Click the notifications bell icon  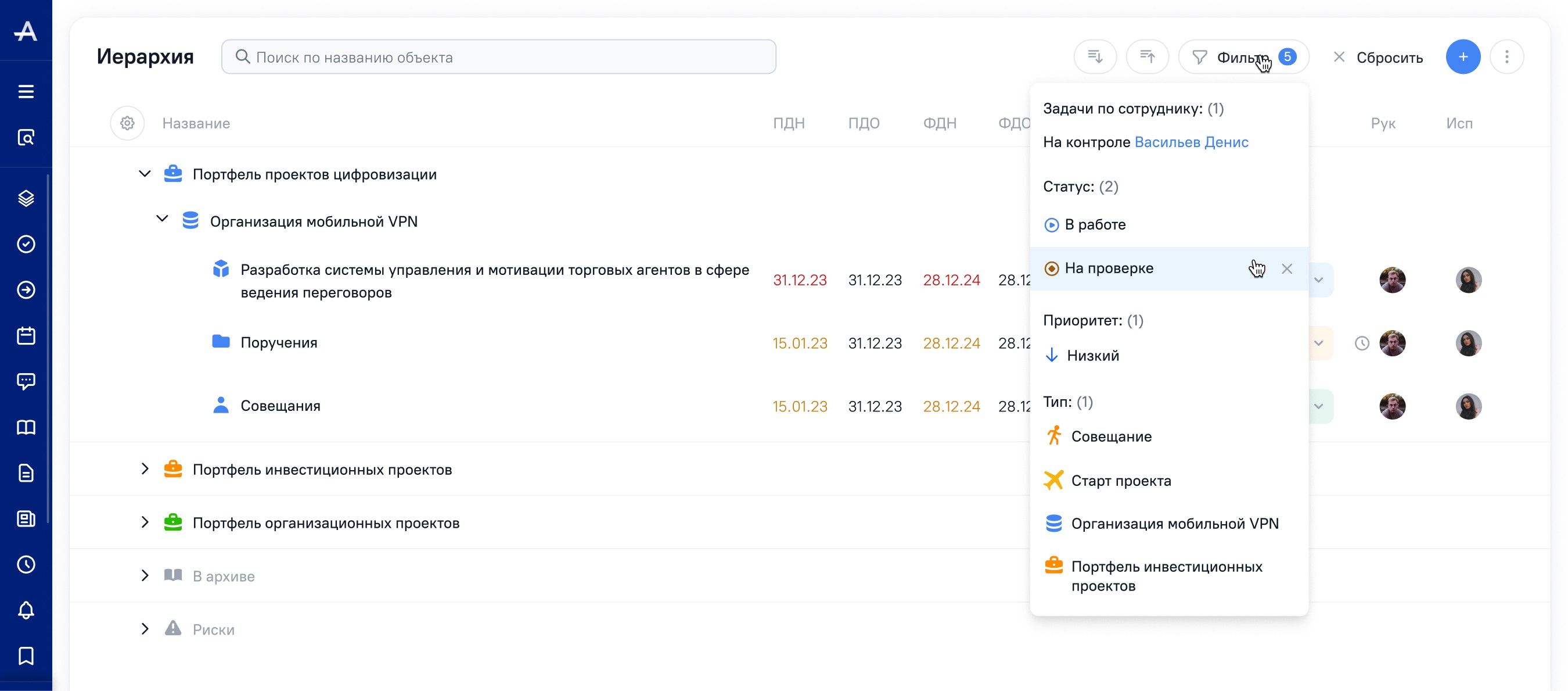click(26, 610)
